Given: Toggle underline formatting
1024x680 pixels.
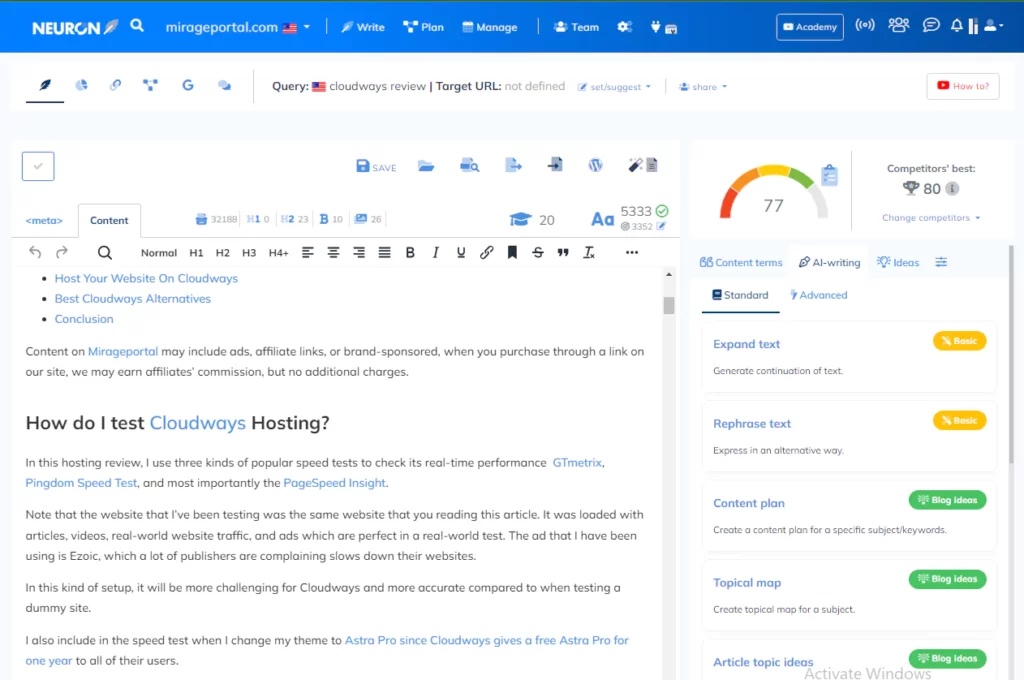Looking at the screenshot, I should click(461, 253).
